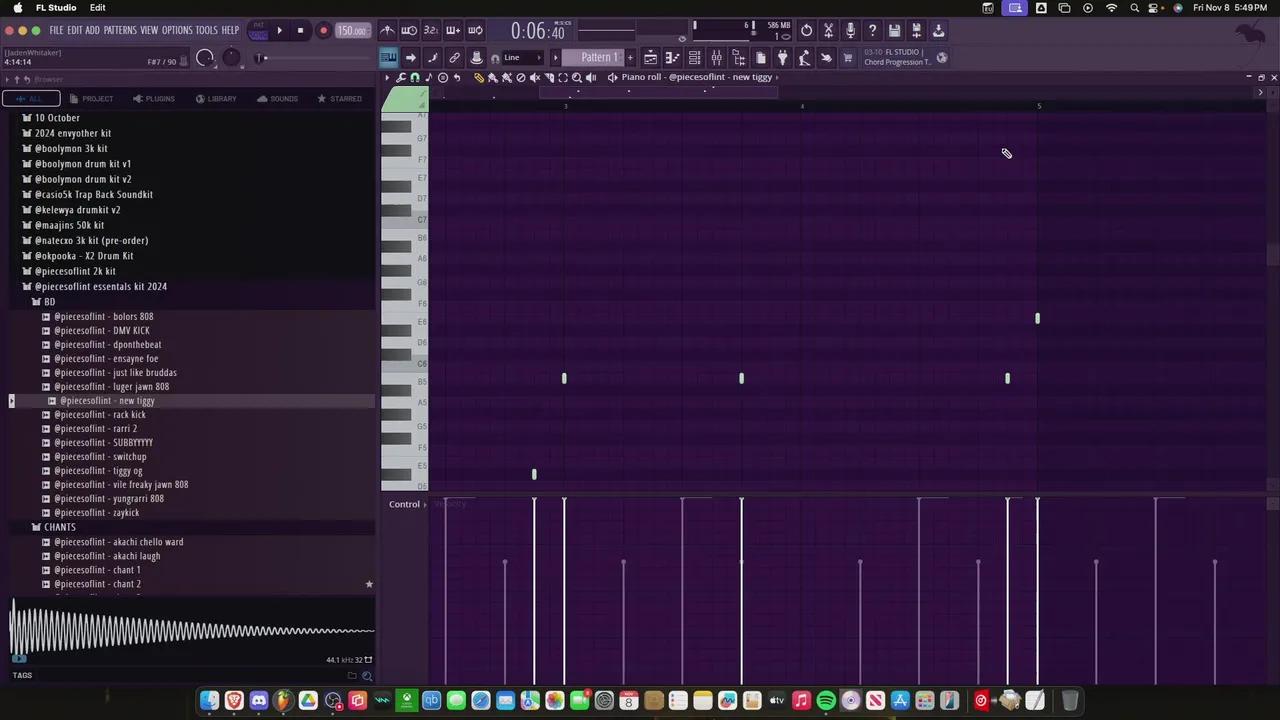Open the PATTERNS menu
The height and width of the screenshot is (720, 1280).
[x=120, y=31]
